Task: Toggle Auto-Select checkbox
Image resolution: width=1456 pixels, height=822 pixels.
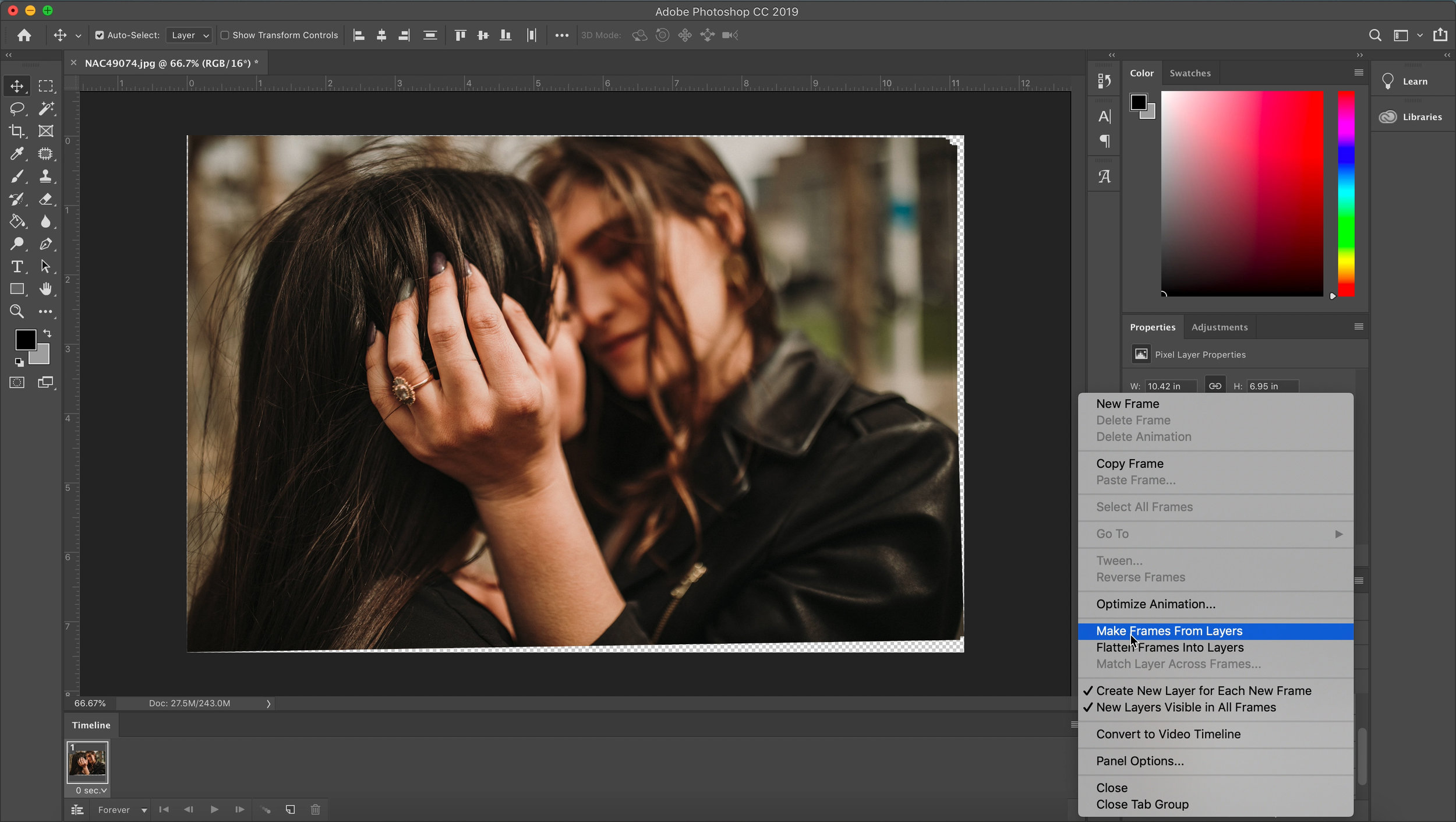Action: tap(97, 35)
